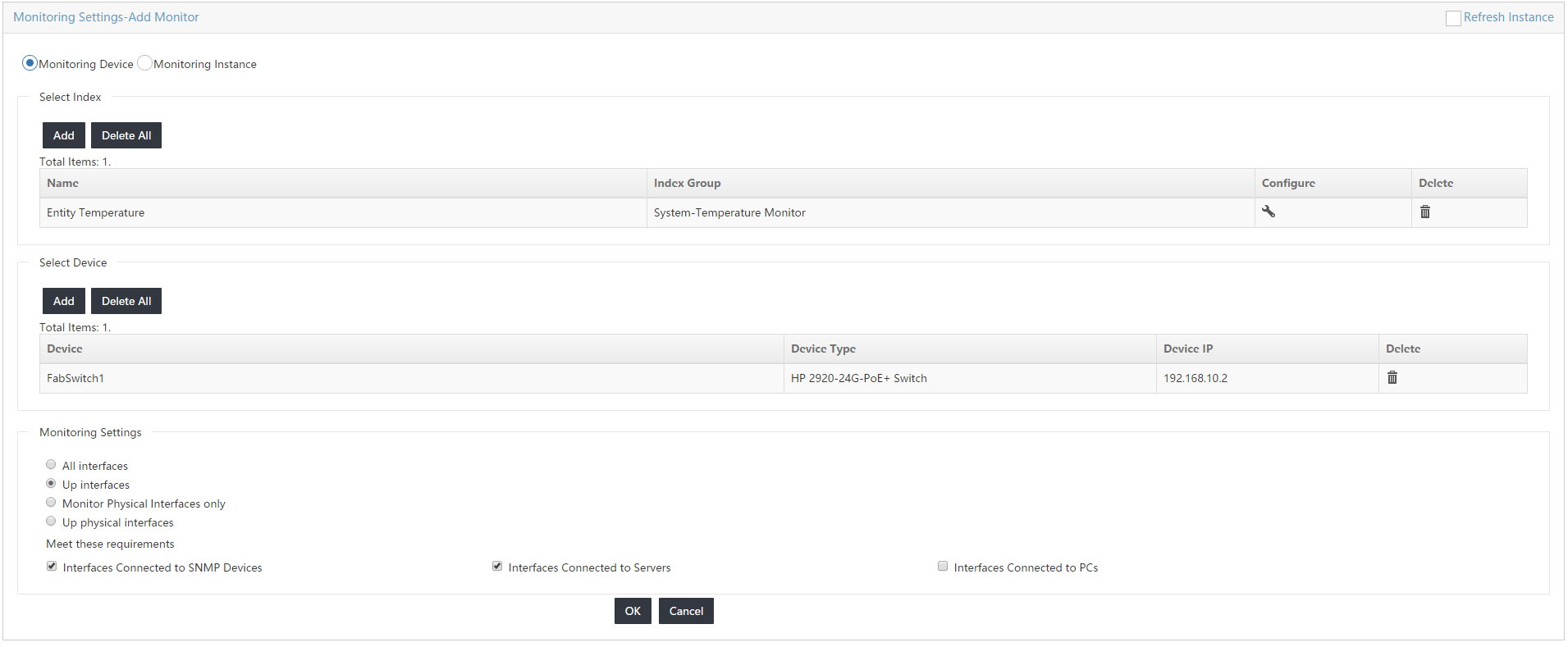Delete the Entity Temperature index via trash icon
Viewport: 1568px width, 647px height.
[1424, 212]
